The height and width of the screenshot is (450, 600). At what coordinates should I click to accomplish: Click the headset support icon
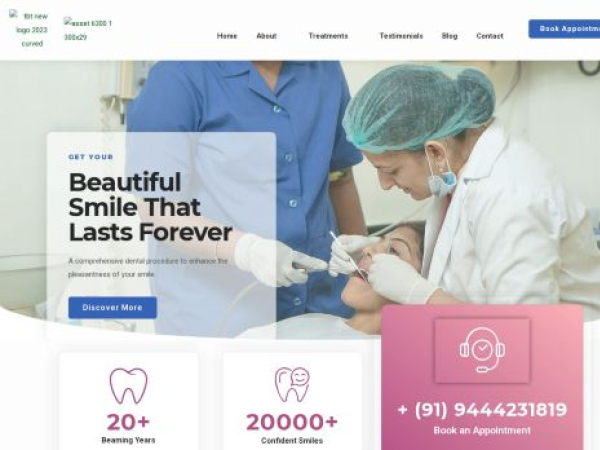[482, 350]
